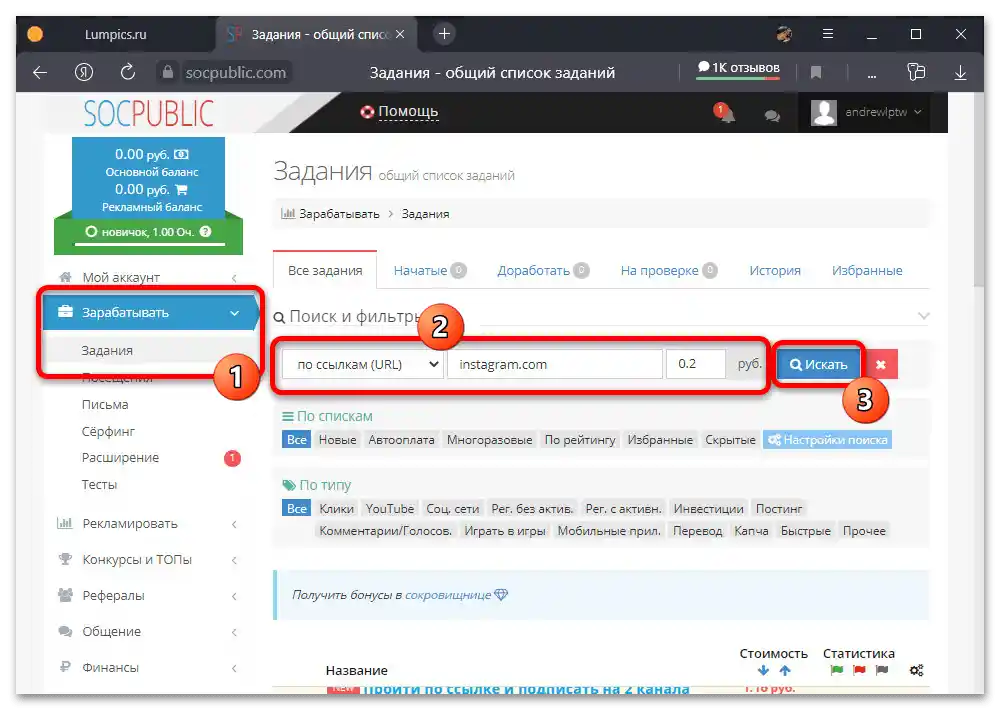Go back with the browser back arrow
The width and height of the screenshot is (1000, 710).
click(x=40, y=73)
